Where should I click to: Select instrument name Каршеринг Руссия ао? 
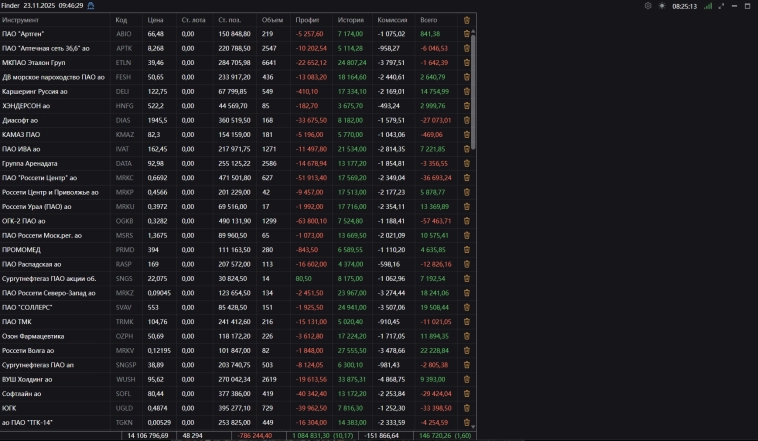pos(35,91)
